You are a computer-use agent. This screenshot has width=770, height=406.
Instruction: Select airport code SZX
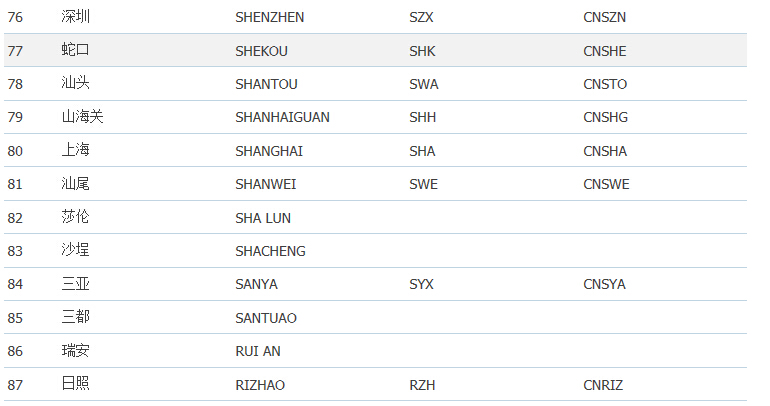422,17
